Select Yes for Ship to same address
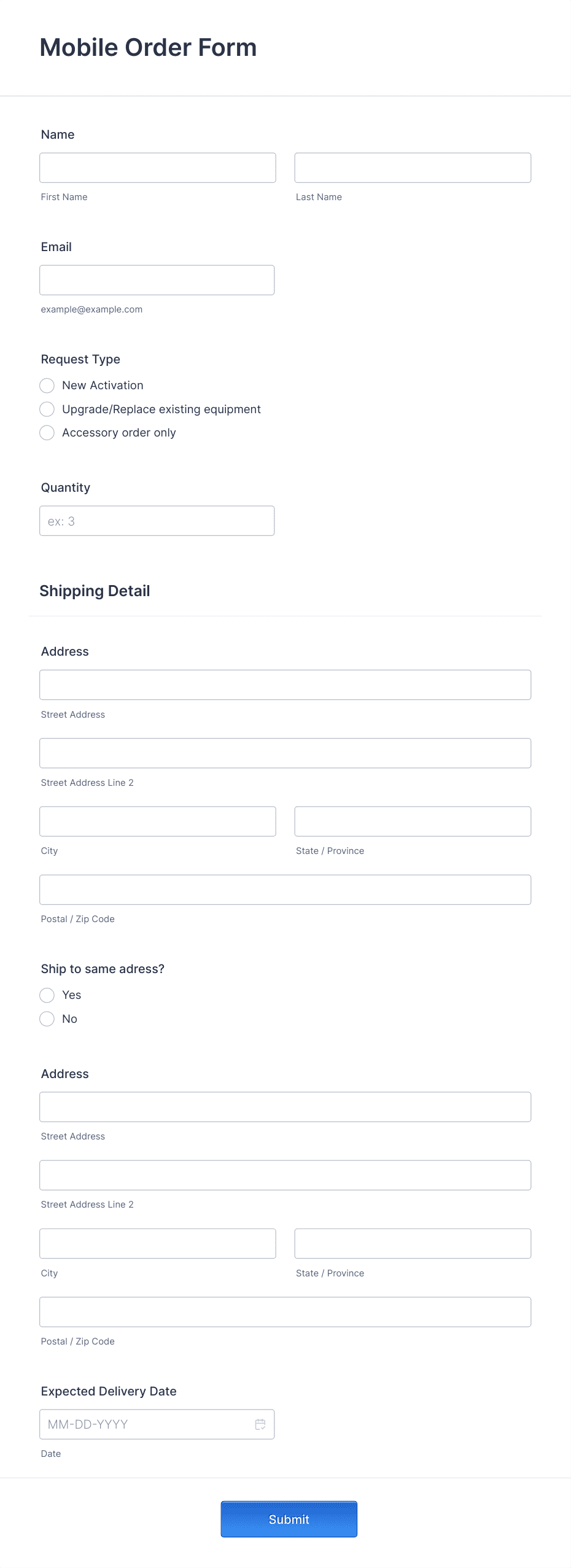 [47, 995]
